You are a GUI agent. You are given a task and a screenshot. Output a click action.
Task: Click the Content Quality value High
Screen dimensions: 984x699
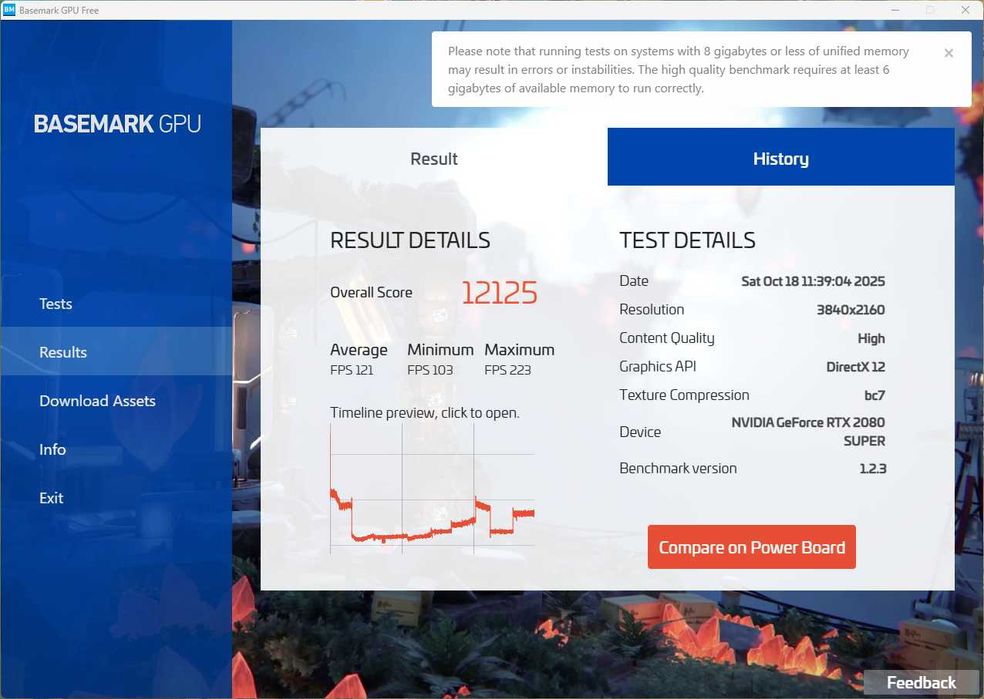871,338
